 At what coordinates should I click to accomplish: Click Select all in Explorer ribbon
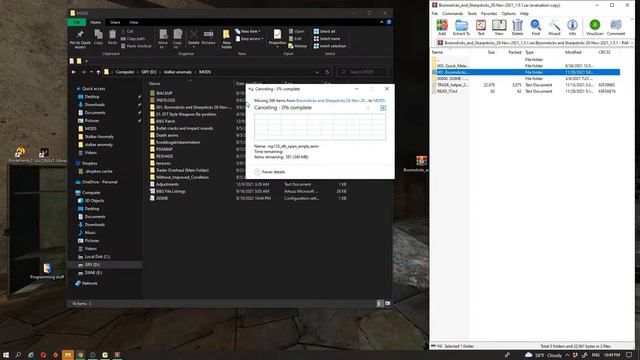(x=324, y=31)
